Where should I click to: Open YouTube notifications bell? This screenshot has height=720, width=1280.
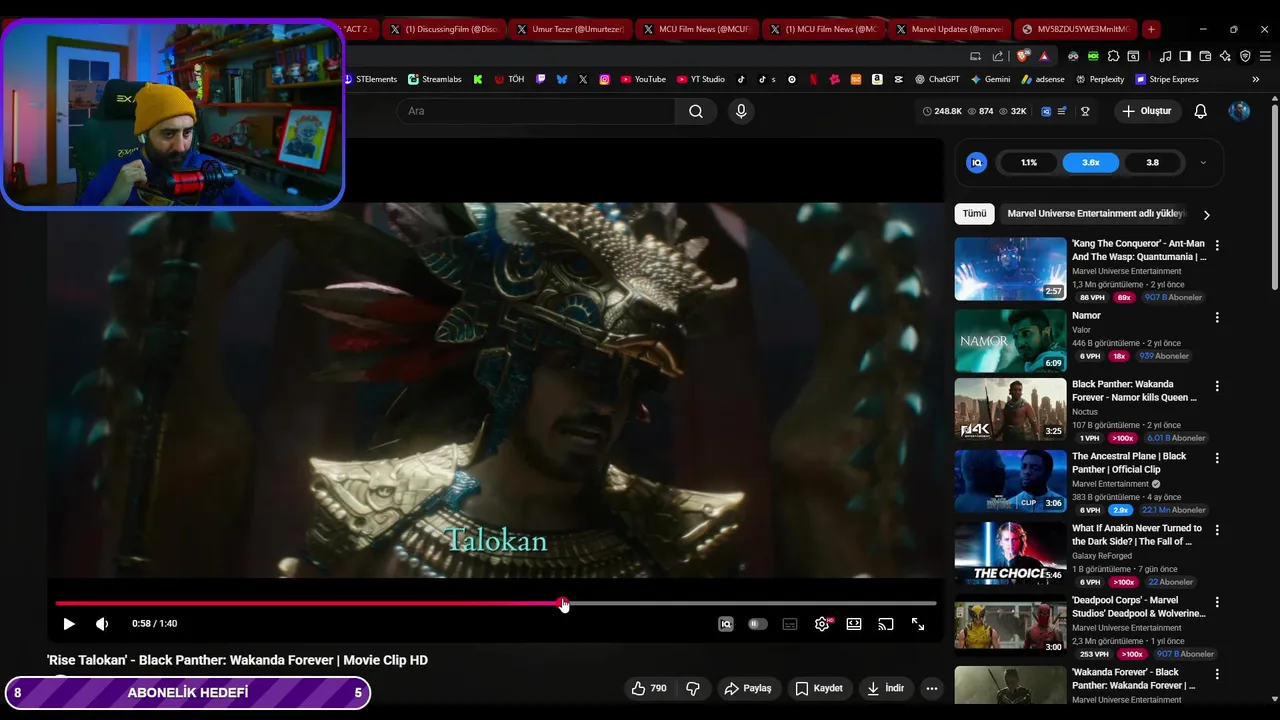pos(1201,111)
